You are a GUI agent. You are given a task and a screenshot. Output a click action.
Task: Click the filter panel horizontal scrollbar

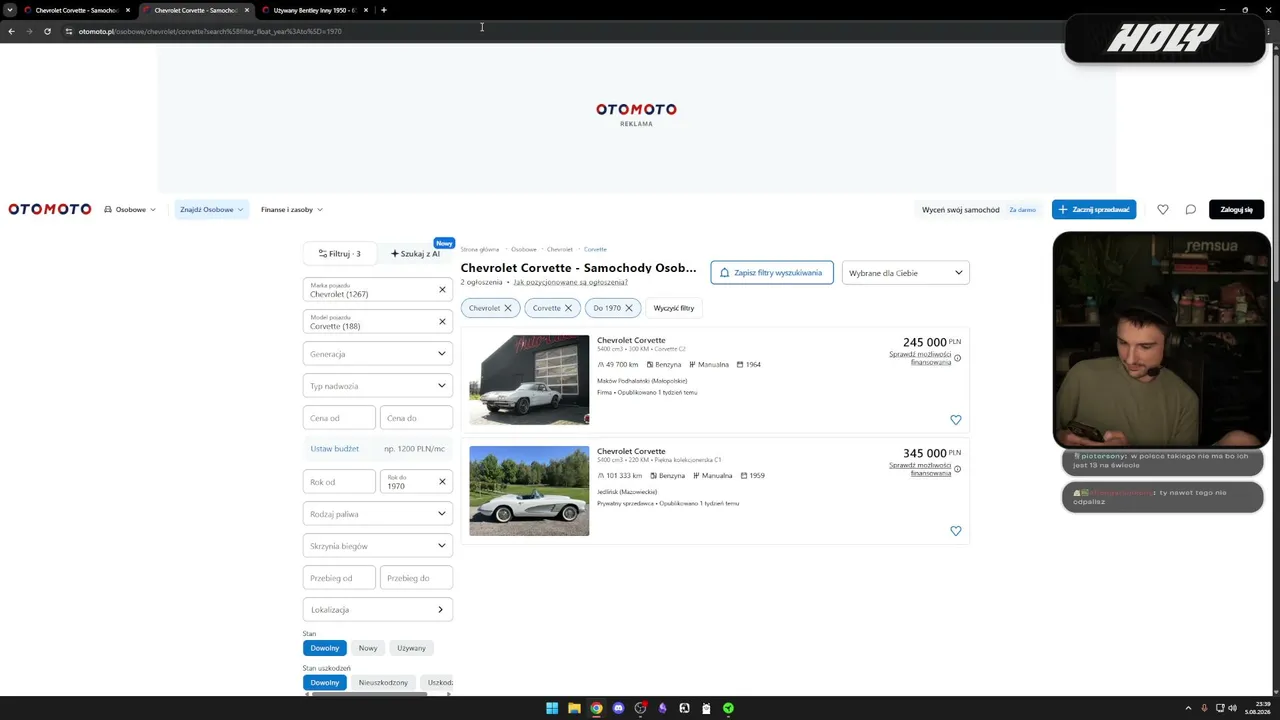(370, 694)
